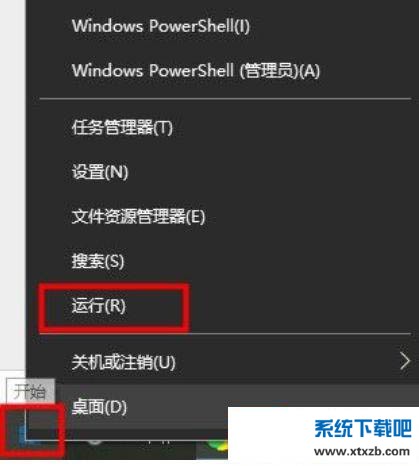Viewport: 419px width, 466px height.
Task: Click the 开始 tooltip label
Action: click(31, 391)
